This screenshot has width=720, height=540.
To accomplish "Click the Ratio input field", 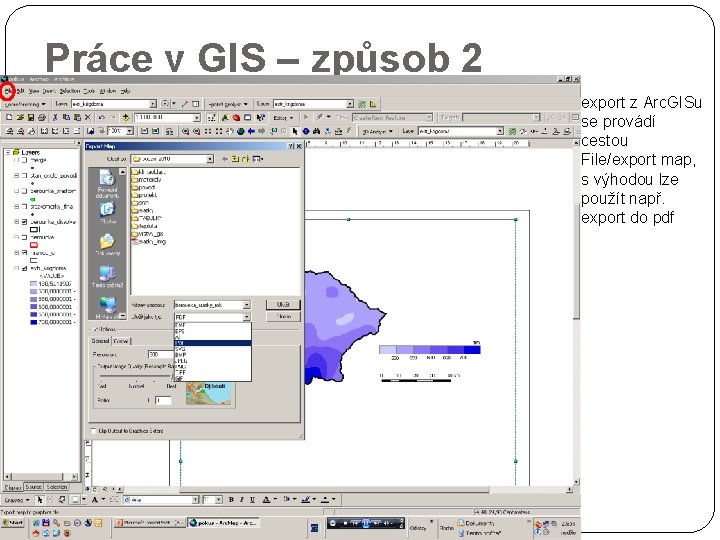I will pos(163,400).
